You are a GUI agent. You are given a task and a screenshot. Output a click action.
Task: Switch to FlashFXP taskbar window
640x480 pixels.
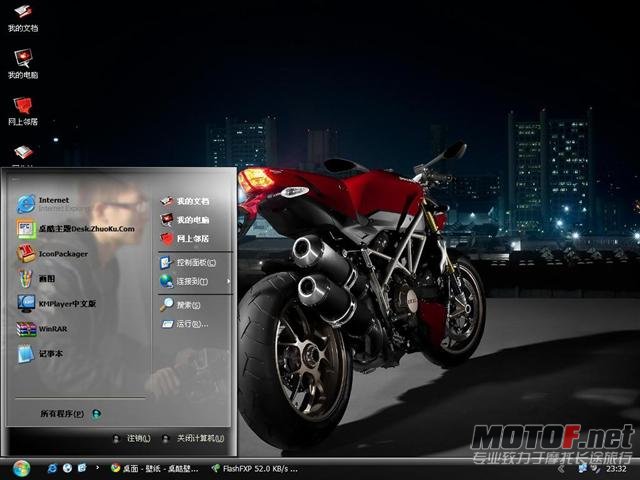click(x=255, y=469)
